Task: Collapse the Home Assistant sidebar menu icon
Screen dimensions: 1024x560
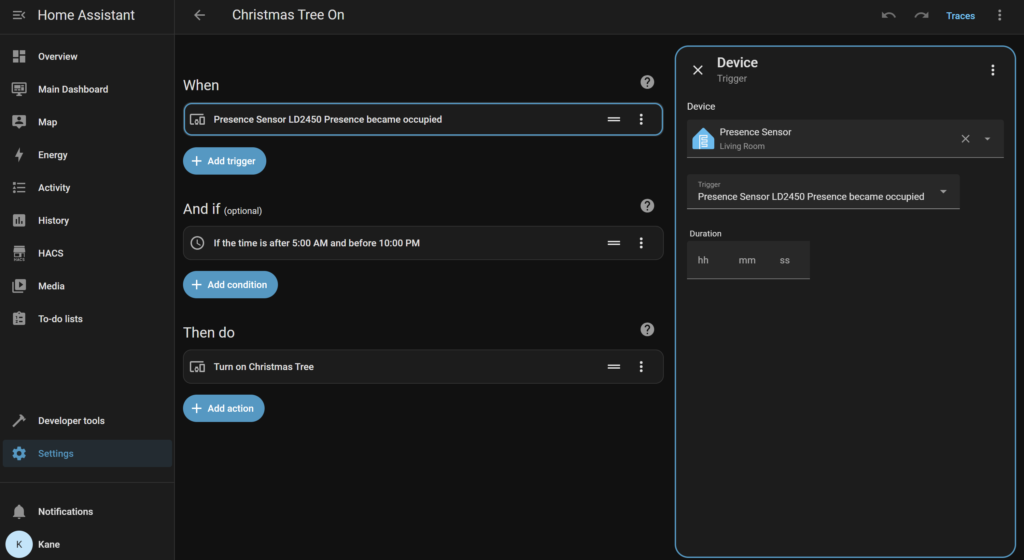Action: pos(18,16)
